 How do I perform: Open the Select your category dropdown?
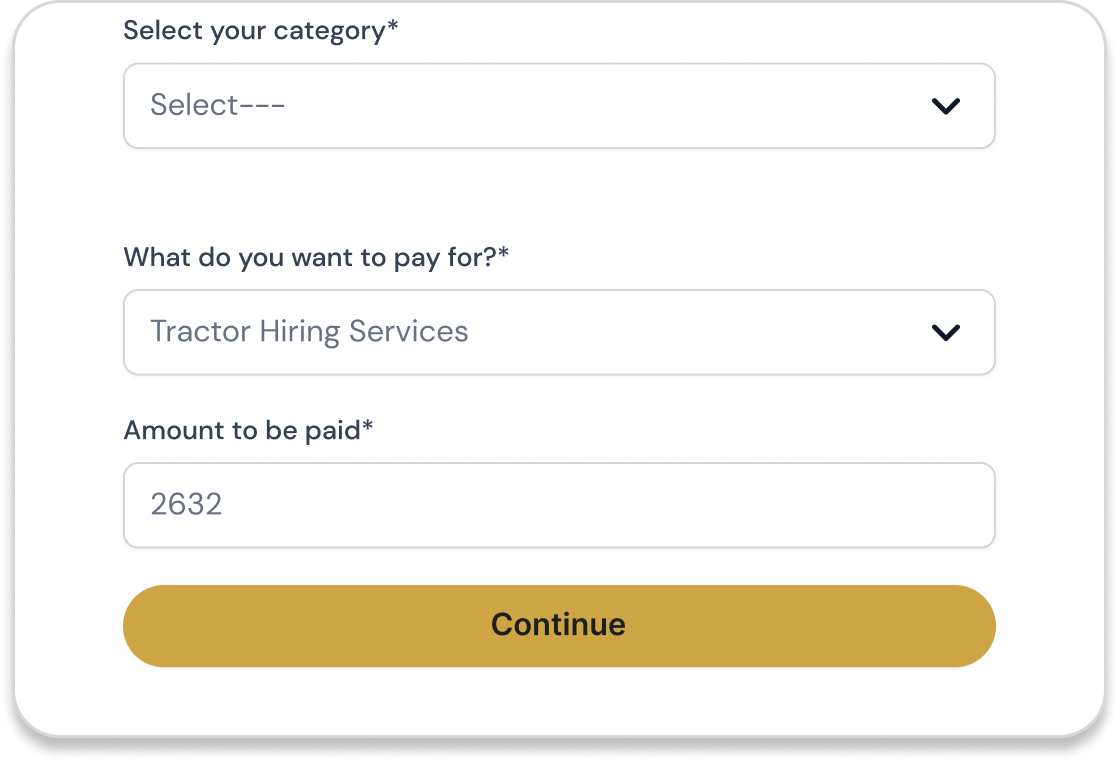(x=558, y=106)
